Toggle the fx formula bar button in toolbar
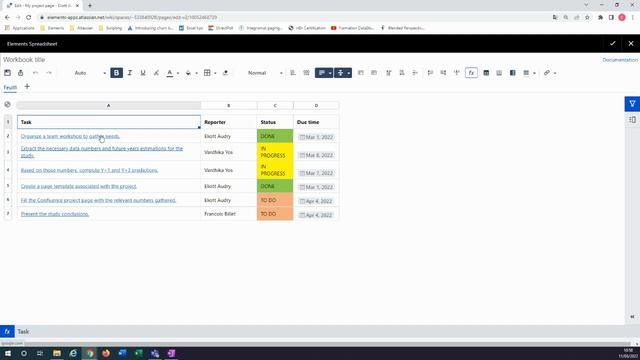 (471, 73)
